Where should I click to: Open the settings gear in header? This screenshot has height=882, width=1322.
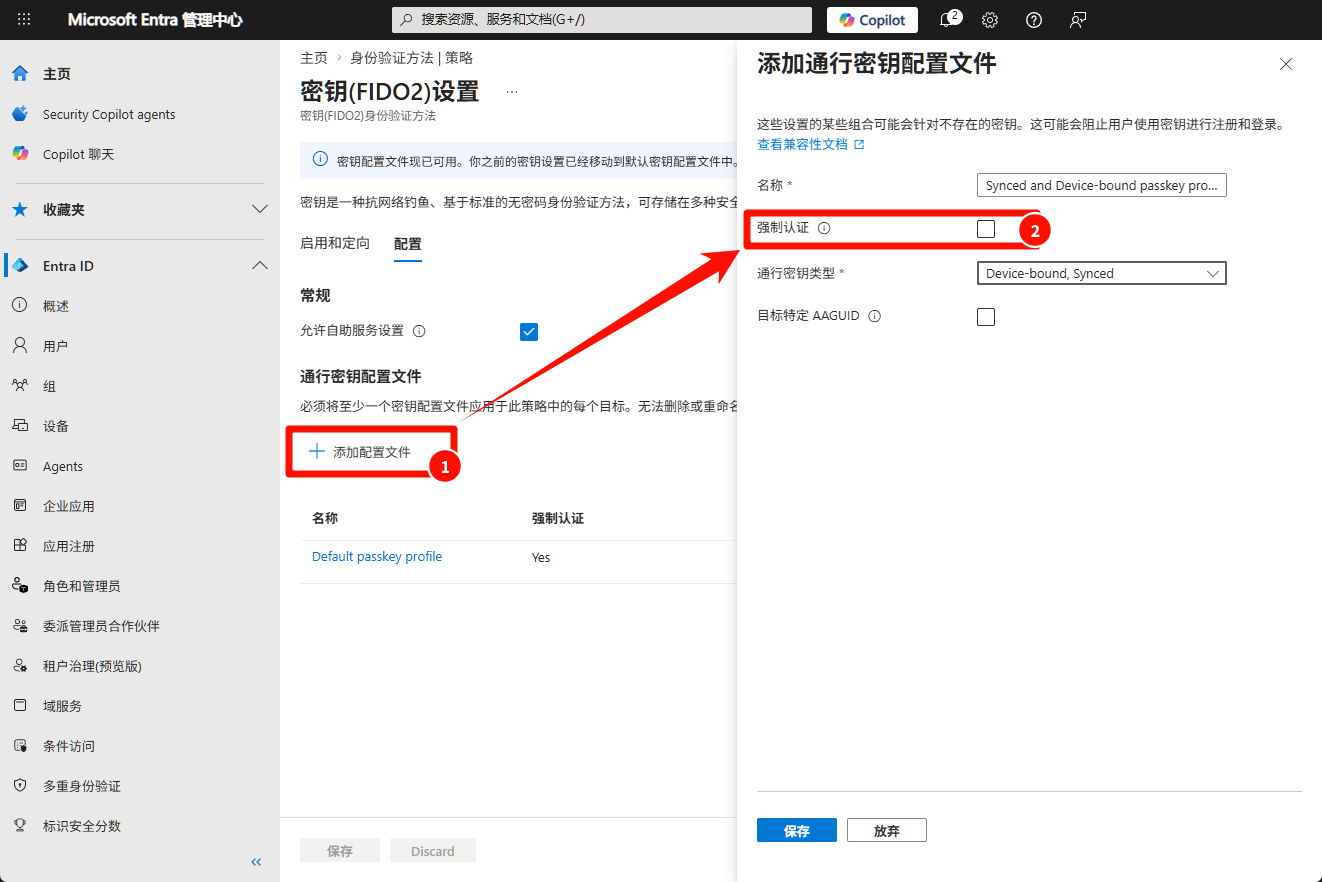(x=990, y=20)
